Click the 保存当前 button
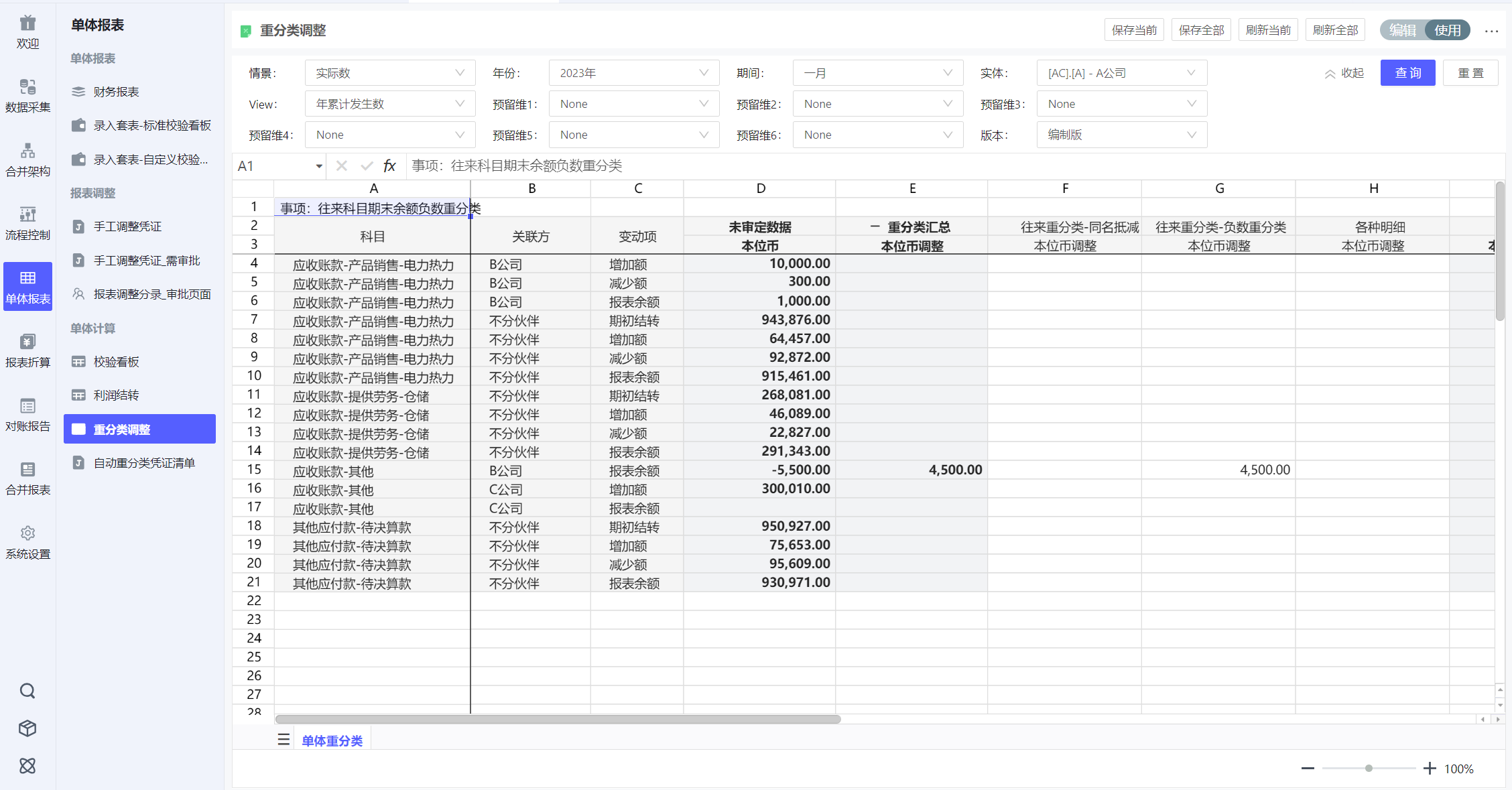Screen dimensions: 1512x790 1134,30
